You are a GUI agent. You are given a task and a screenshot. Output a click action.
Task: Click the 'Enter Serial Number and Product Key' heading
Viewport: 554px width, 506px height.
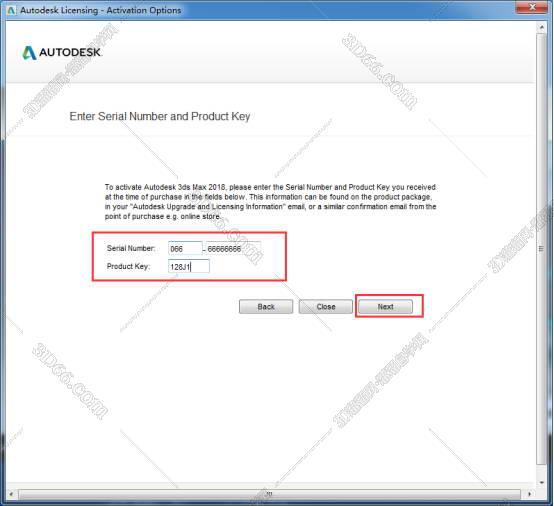(x=160, y=116)
